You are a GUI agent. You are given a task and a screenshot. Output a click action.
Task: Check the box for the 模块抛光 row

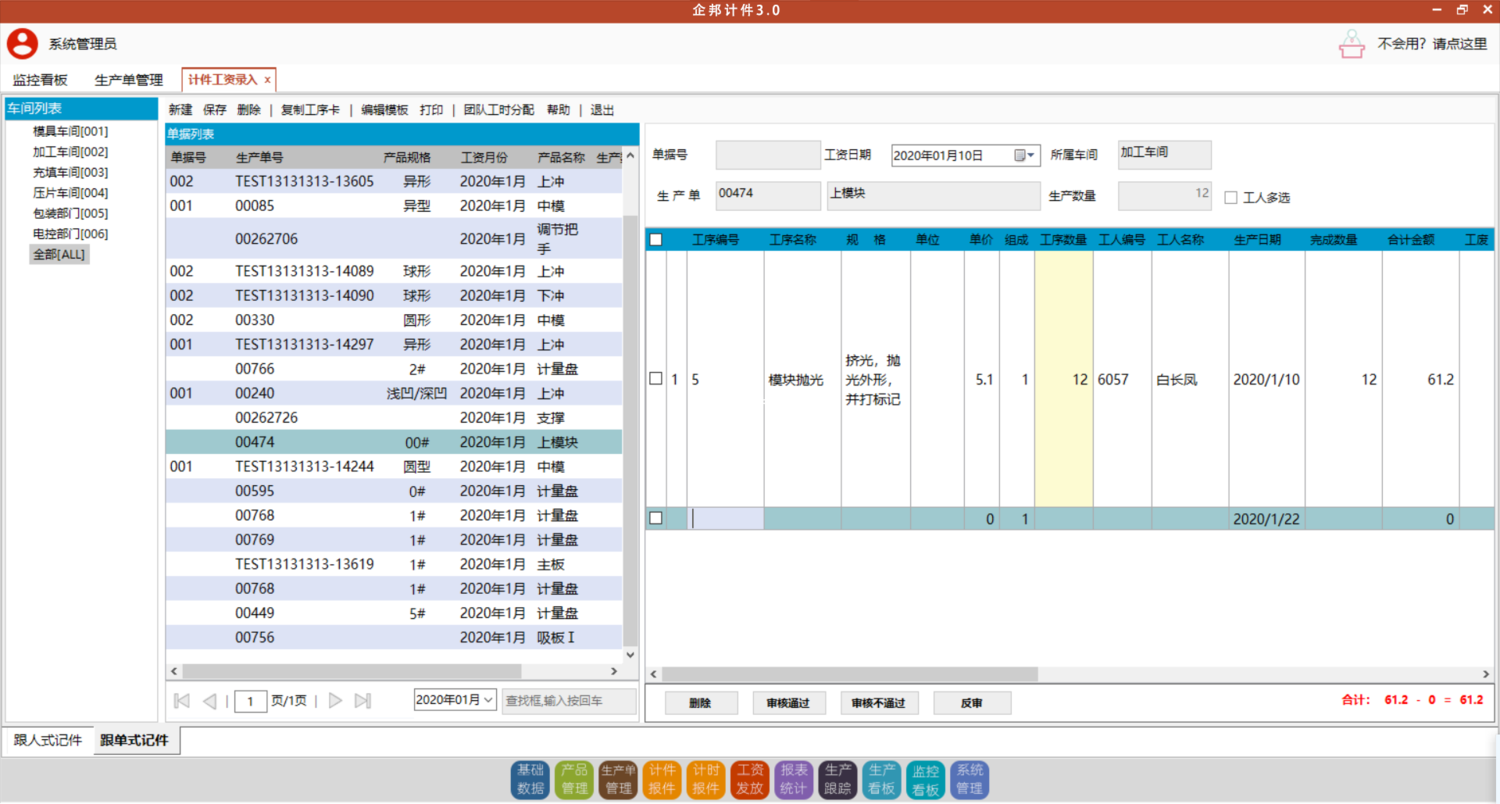tap(656, 380)
